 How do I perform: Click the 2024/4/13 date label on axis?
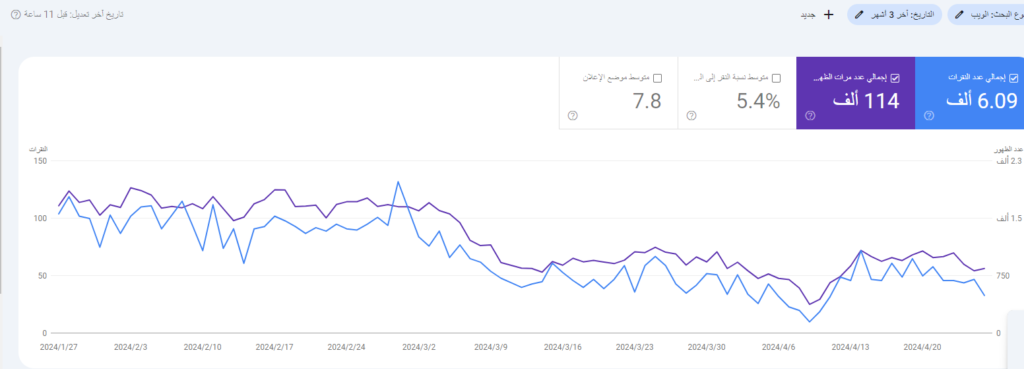pyautogui.click(x=852, y=347)
